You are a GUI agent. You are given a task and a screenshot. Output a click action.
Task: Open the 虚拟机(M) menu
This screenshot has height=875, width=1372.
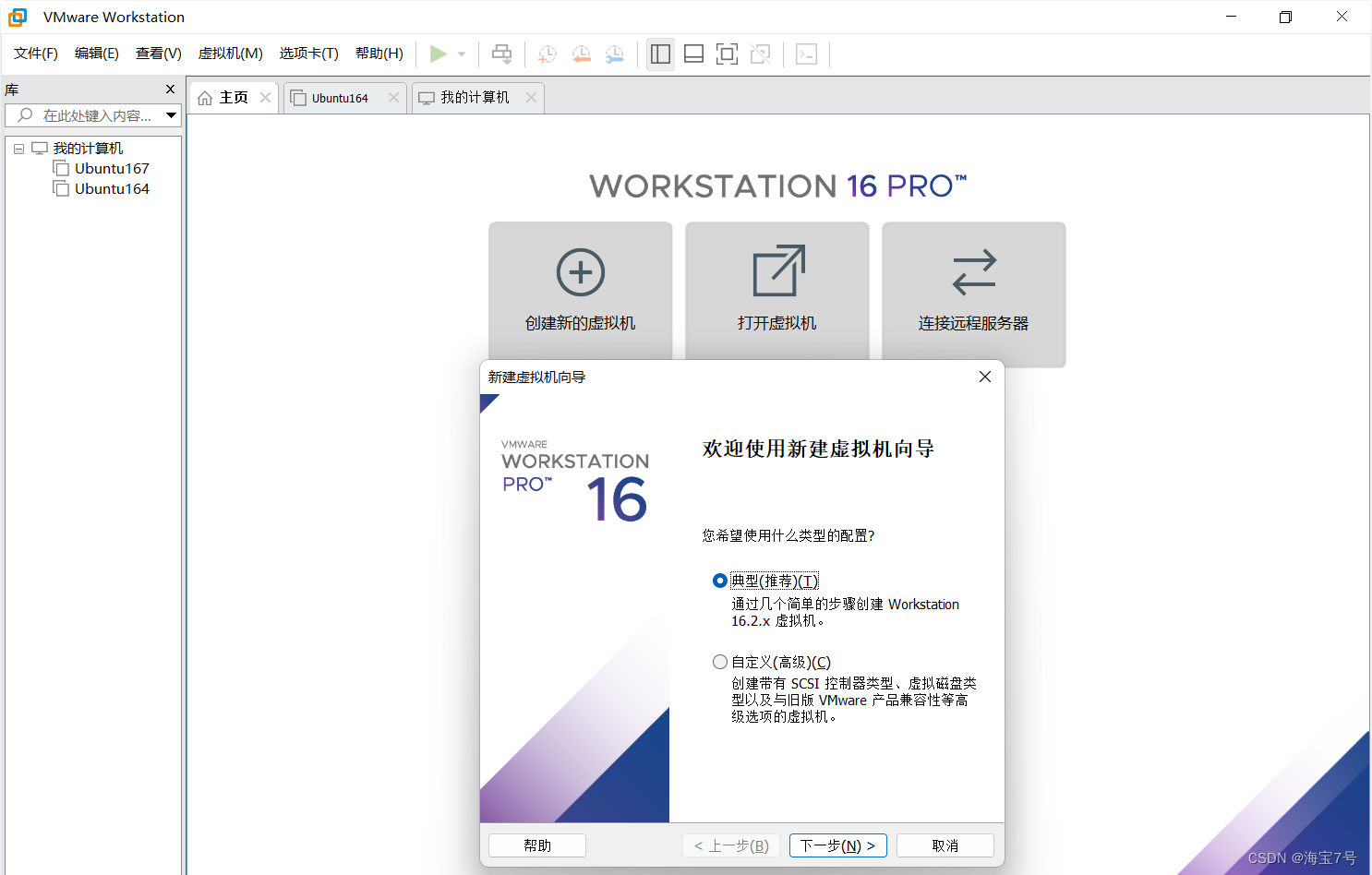[x=231, y=54]
